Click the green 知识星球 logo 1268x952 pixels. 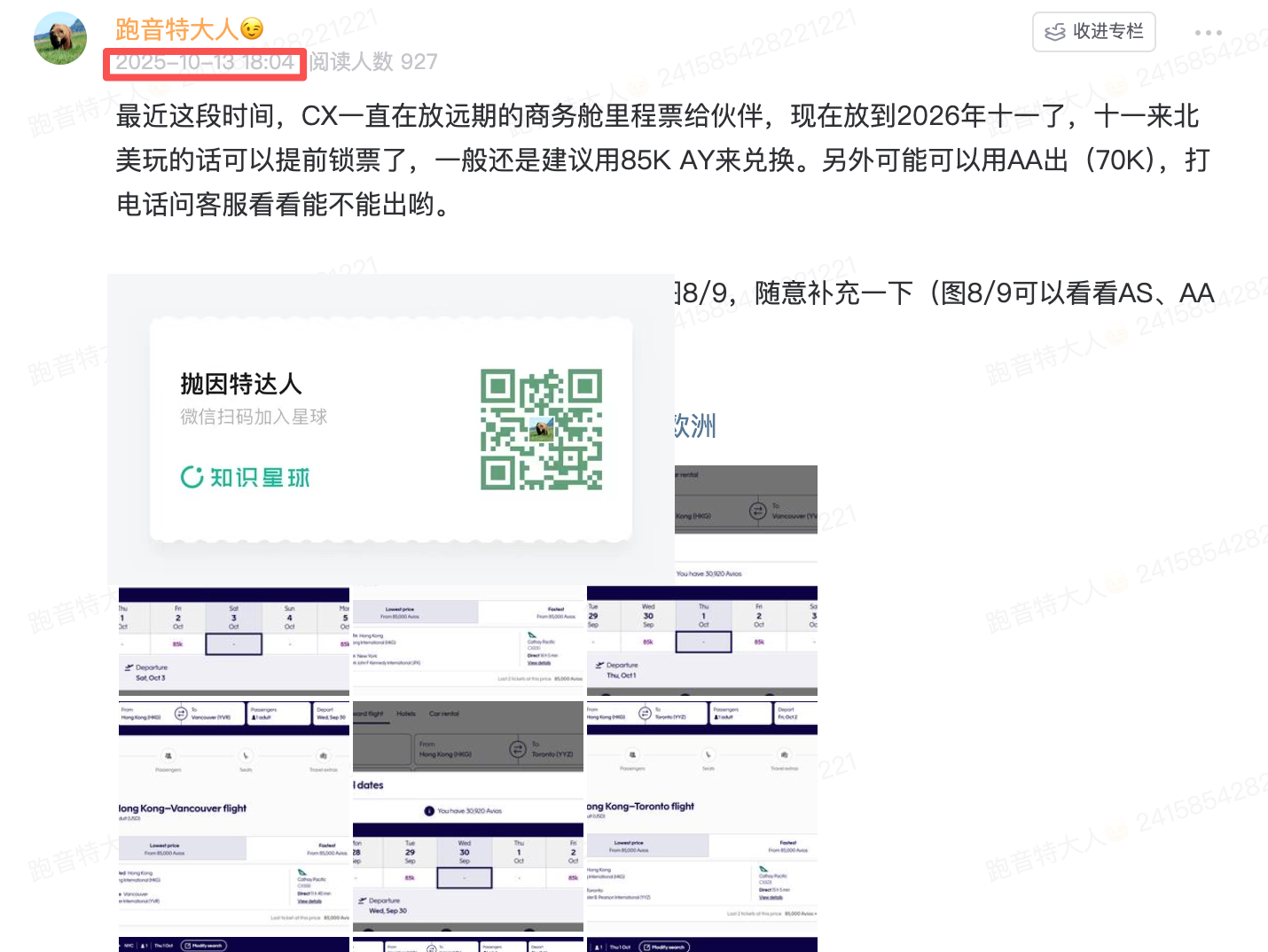(x=246, y=478)
